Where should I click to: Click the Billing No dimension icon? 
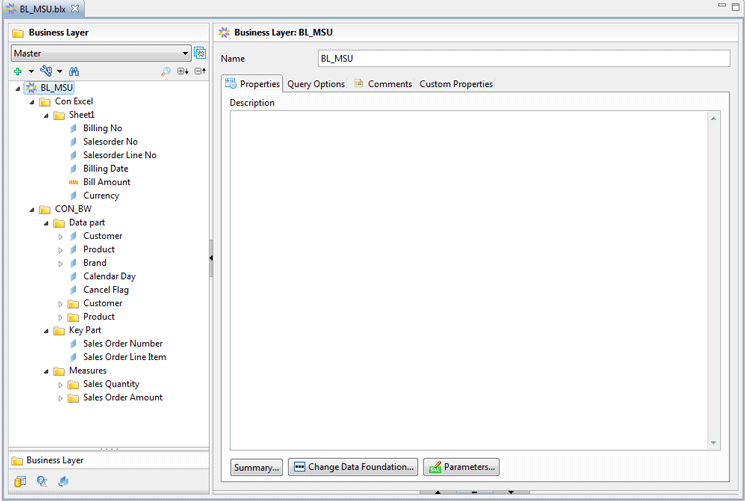point(74,128)
